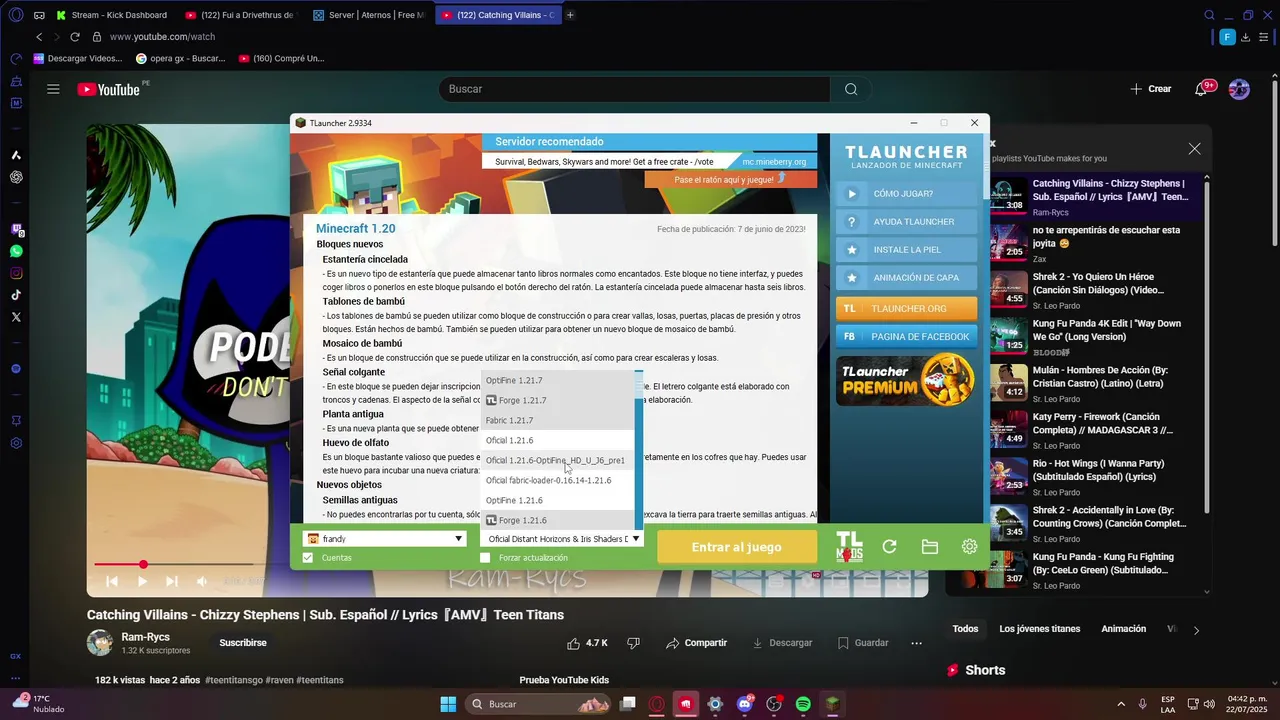Screen dimensions: 1280x720
Task: Open Instagram in Opera GX sidebar
Action: point(16,273)
